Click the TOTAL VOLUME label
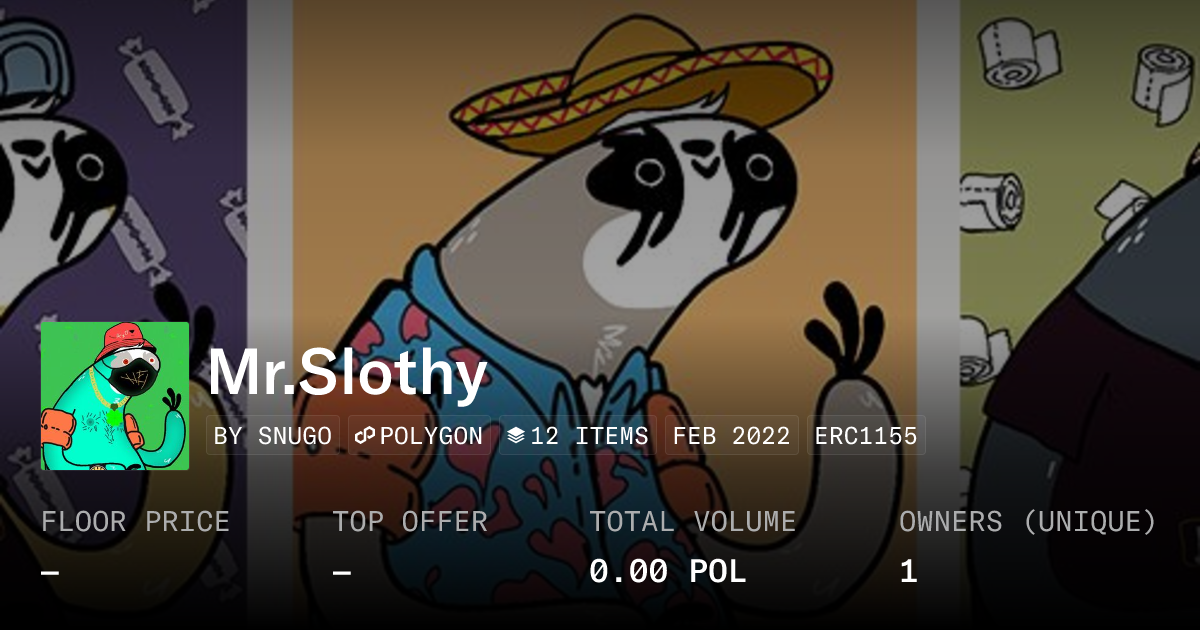1200x630 pixels. (x=693, y=522)
